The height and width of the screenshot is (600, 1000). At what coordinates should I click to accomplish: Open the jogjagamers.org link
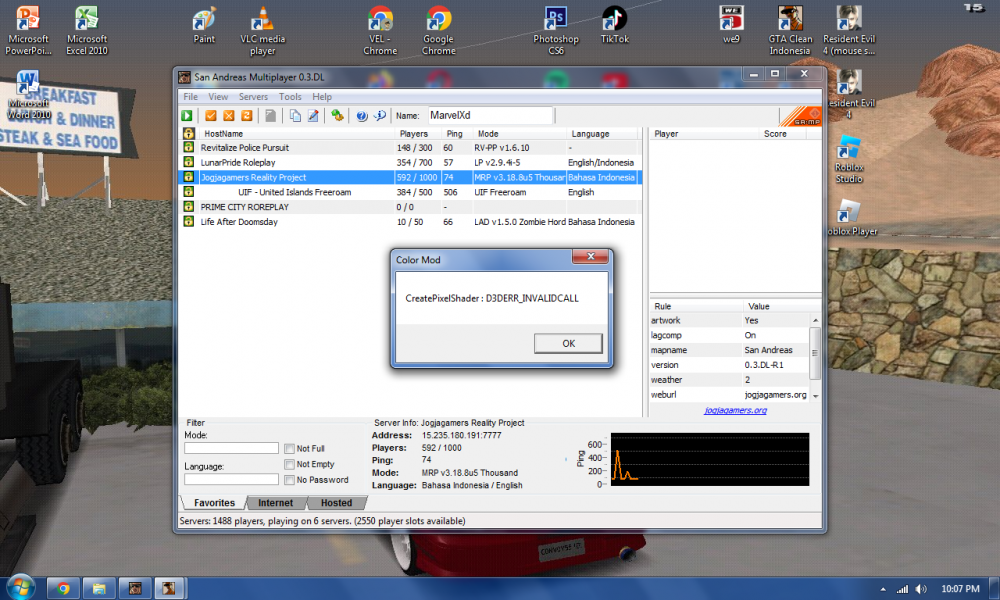[735, 411]
